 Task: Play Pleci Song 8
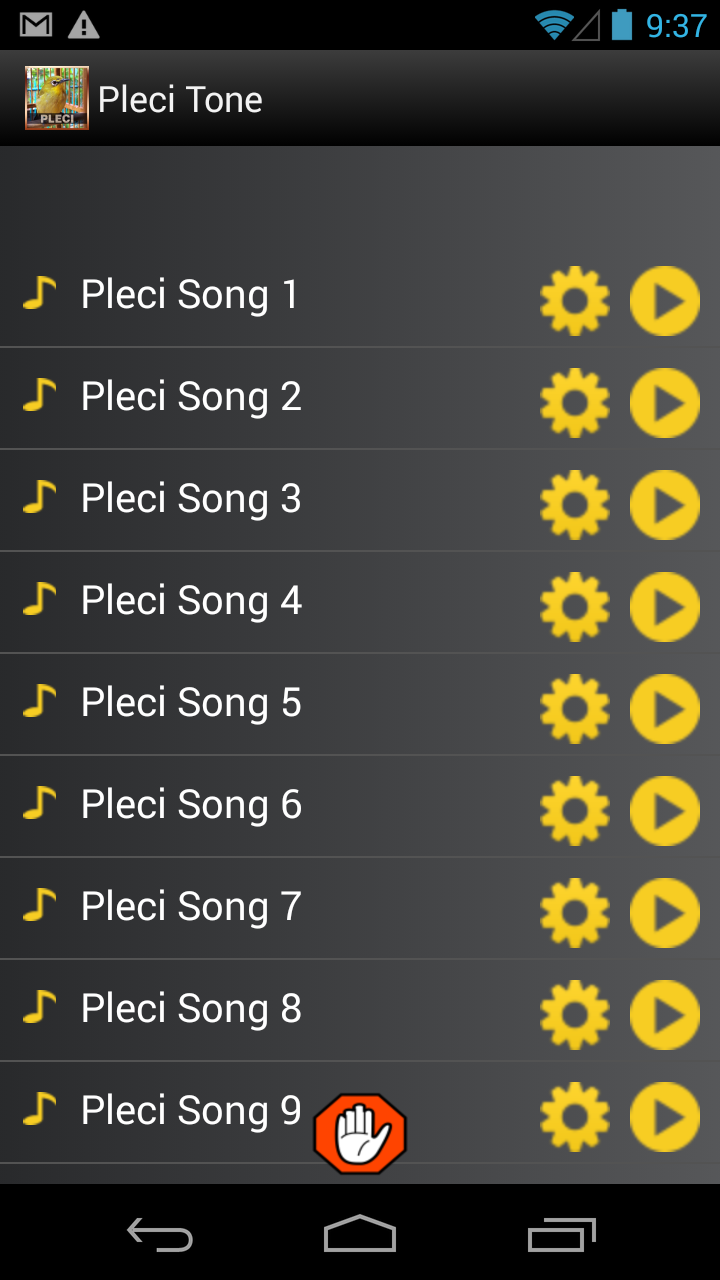point(664,1015)
